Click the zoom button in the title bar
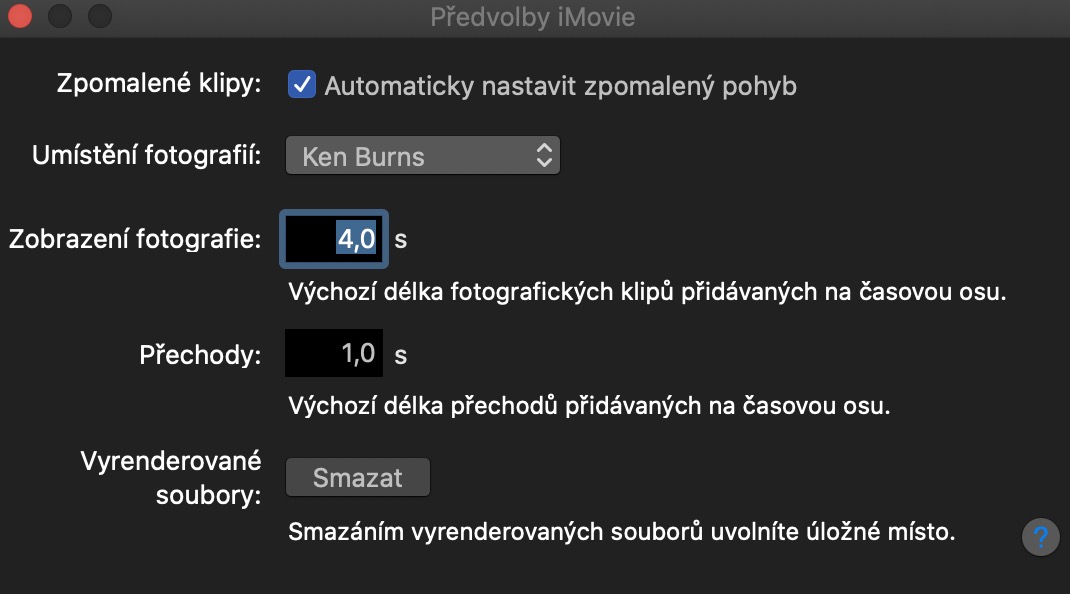 coord(100,16)
